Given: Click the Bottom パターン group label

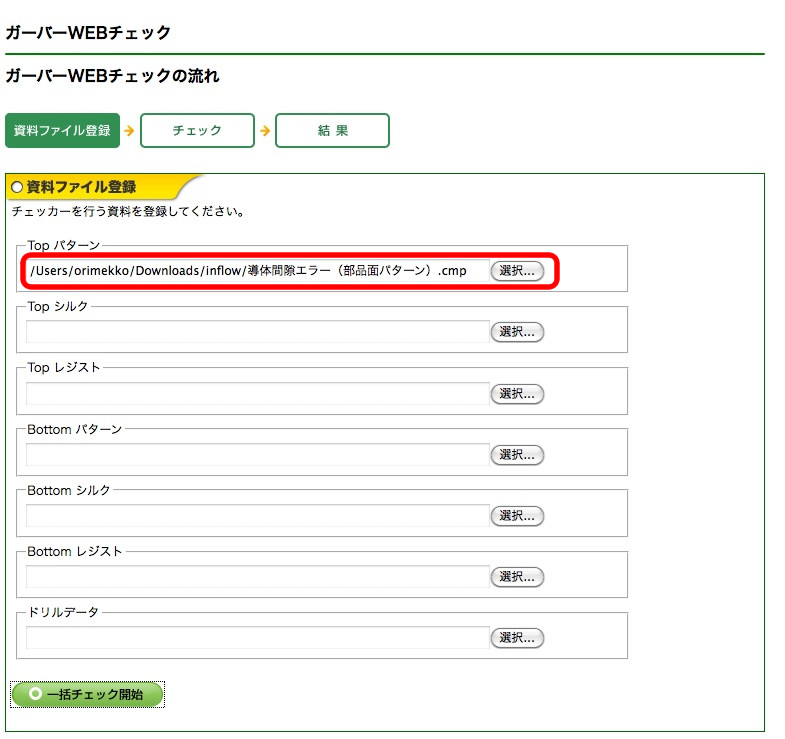Looking at the screenshot, I should click(75, 430).
